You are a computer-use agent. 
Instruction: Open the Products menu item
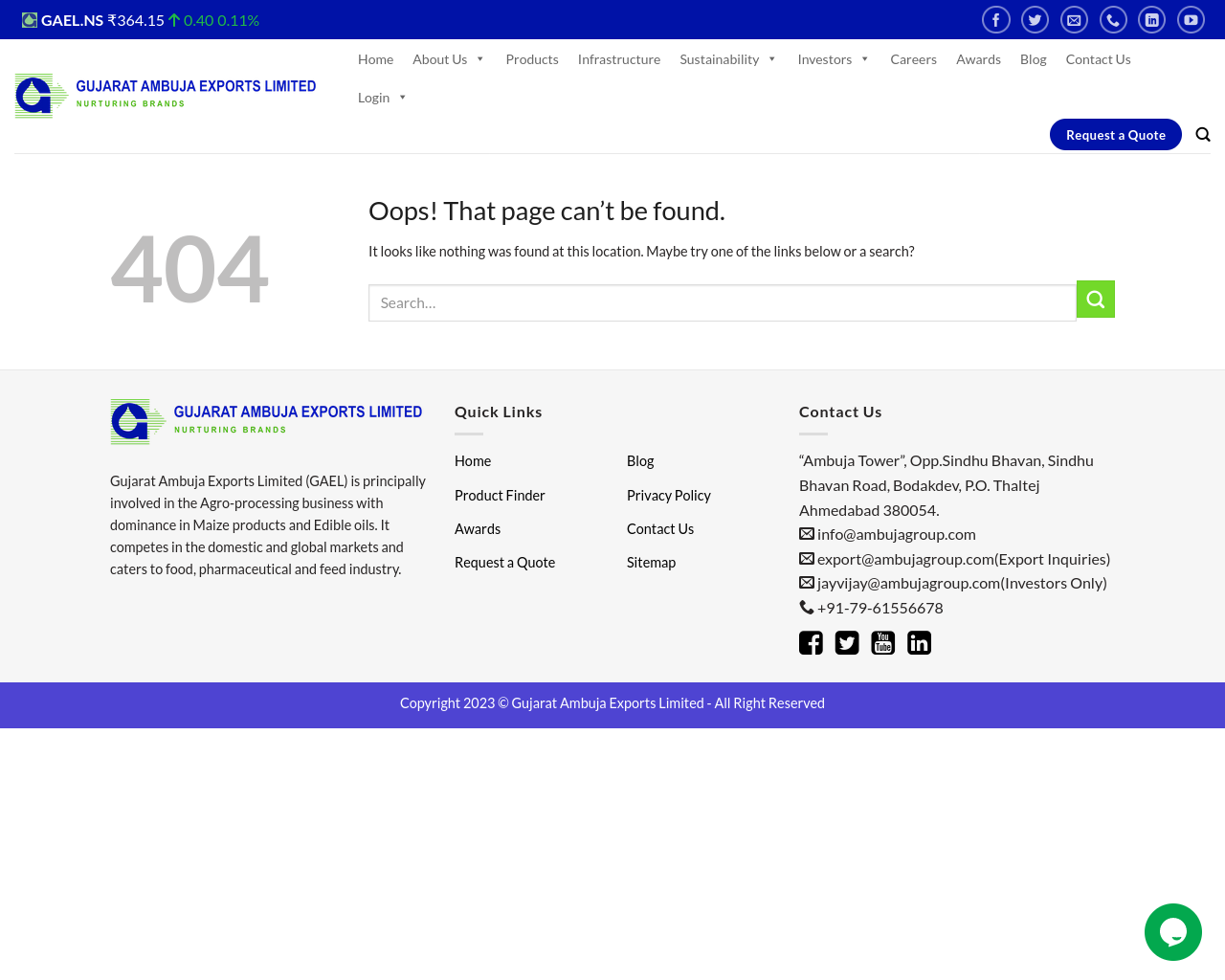[x=532, y=59]
